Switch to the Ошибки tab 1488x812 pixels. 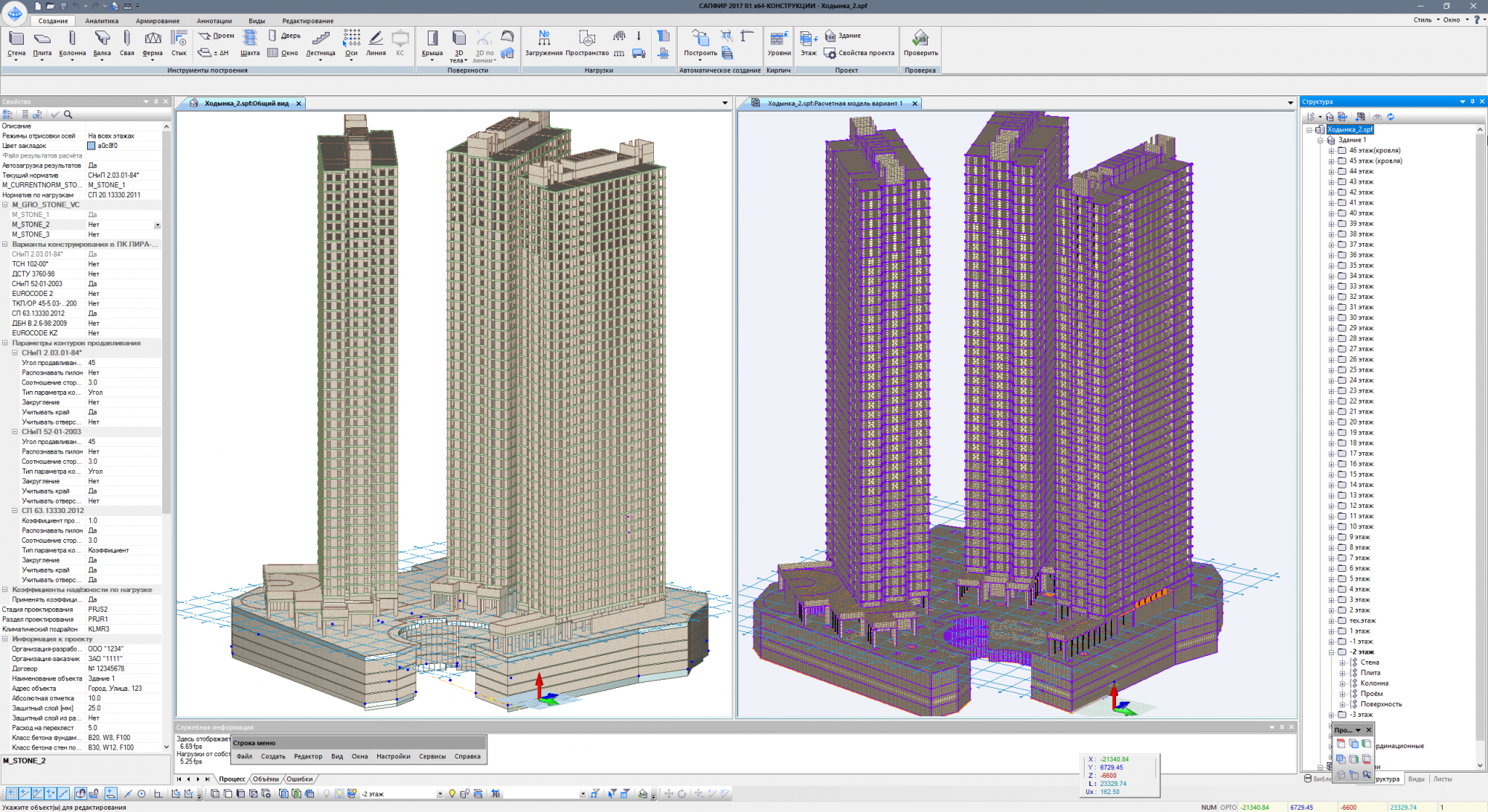(x=299, y=779)
